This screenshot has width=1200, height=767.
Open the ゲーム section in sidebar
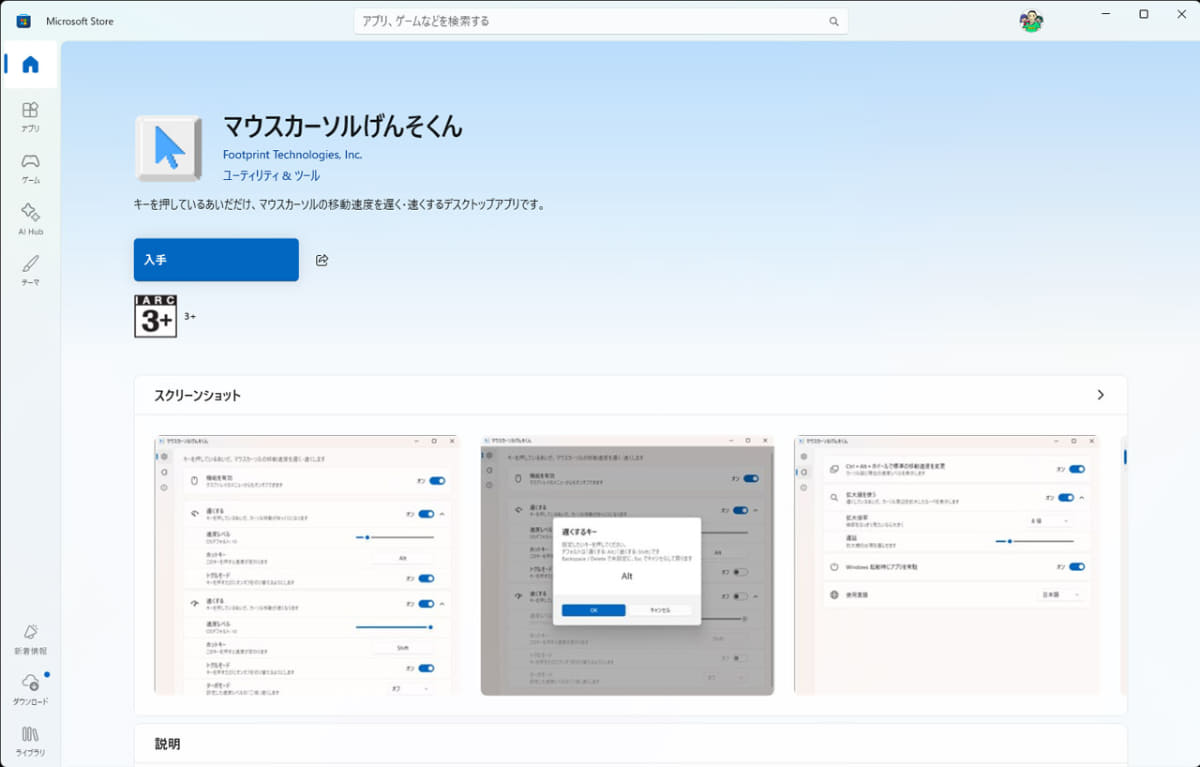coord(30,167)
